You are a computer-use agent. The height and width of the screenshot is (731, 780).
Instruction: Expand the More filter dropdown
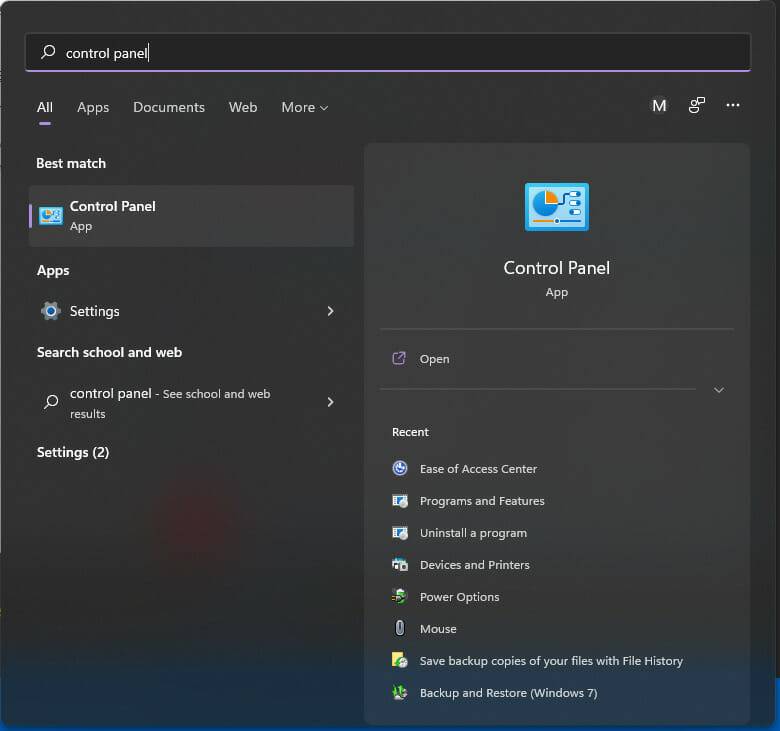coord(304,107)
